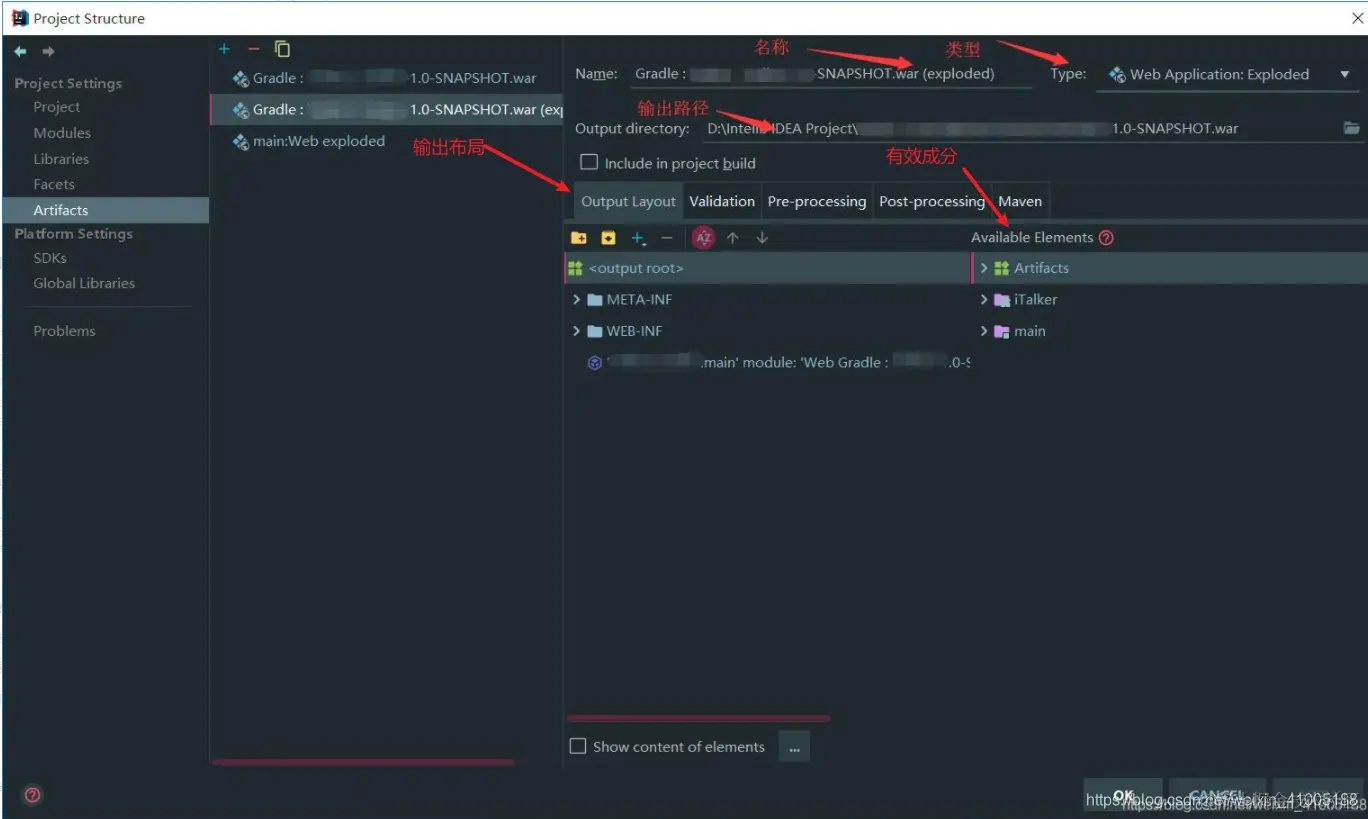The image size is (1368, 819).
Task: Click the back navigation arrow
Action: click(20, 51)
